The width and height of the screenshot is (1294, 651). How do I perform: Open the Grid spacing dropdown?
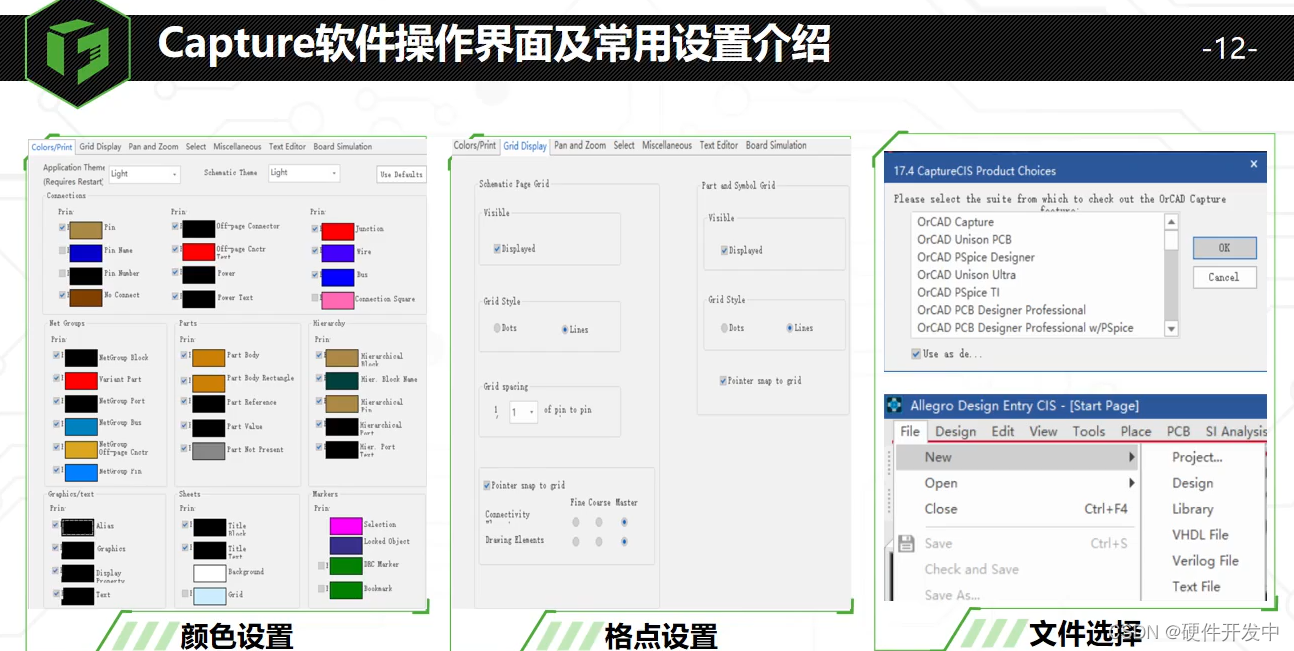click(523, 412)
